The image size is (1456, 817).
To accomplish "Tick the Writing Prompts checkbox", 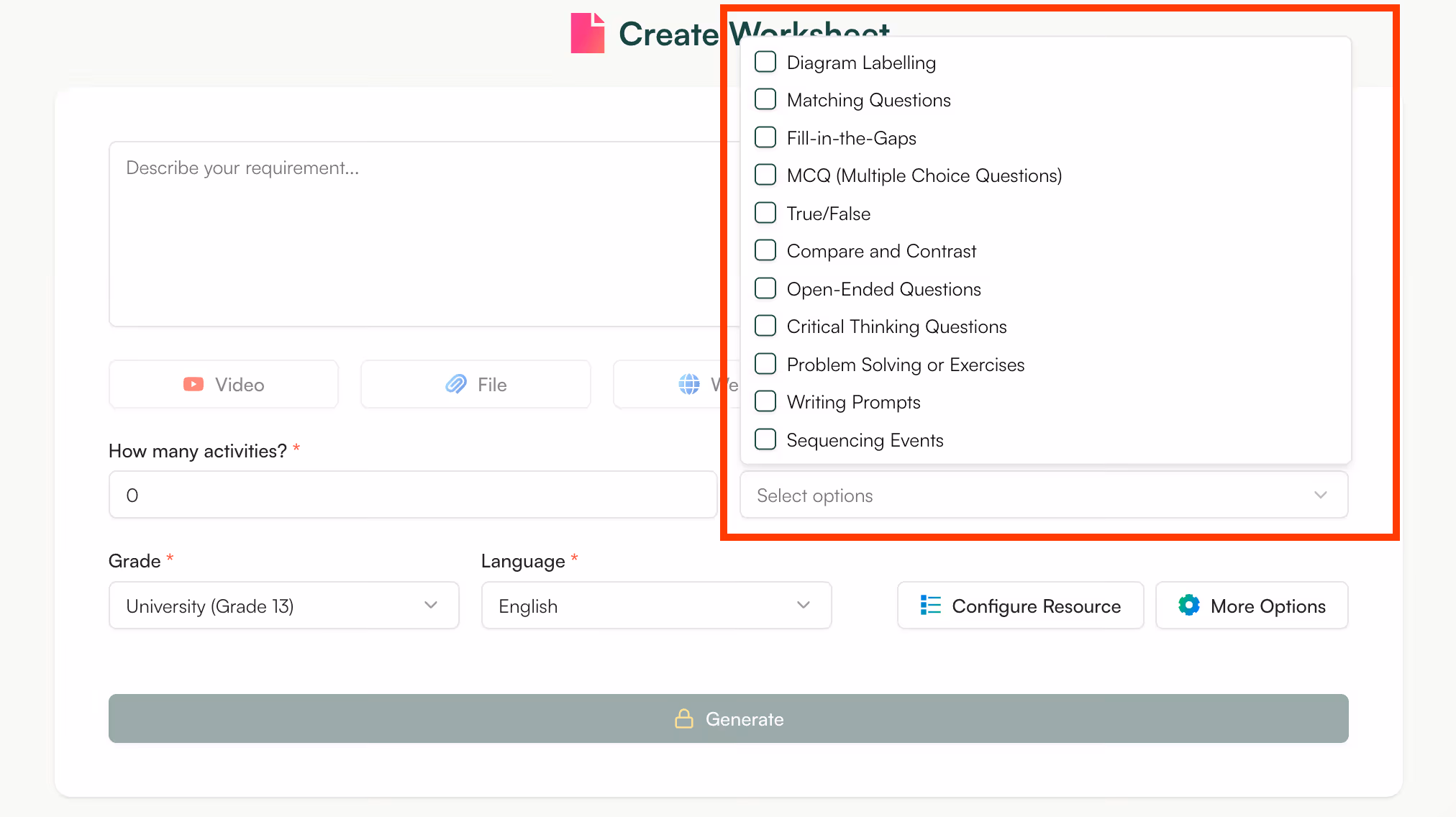I will click(765, 401).
